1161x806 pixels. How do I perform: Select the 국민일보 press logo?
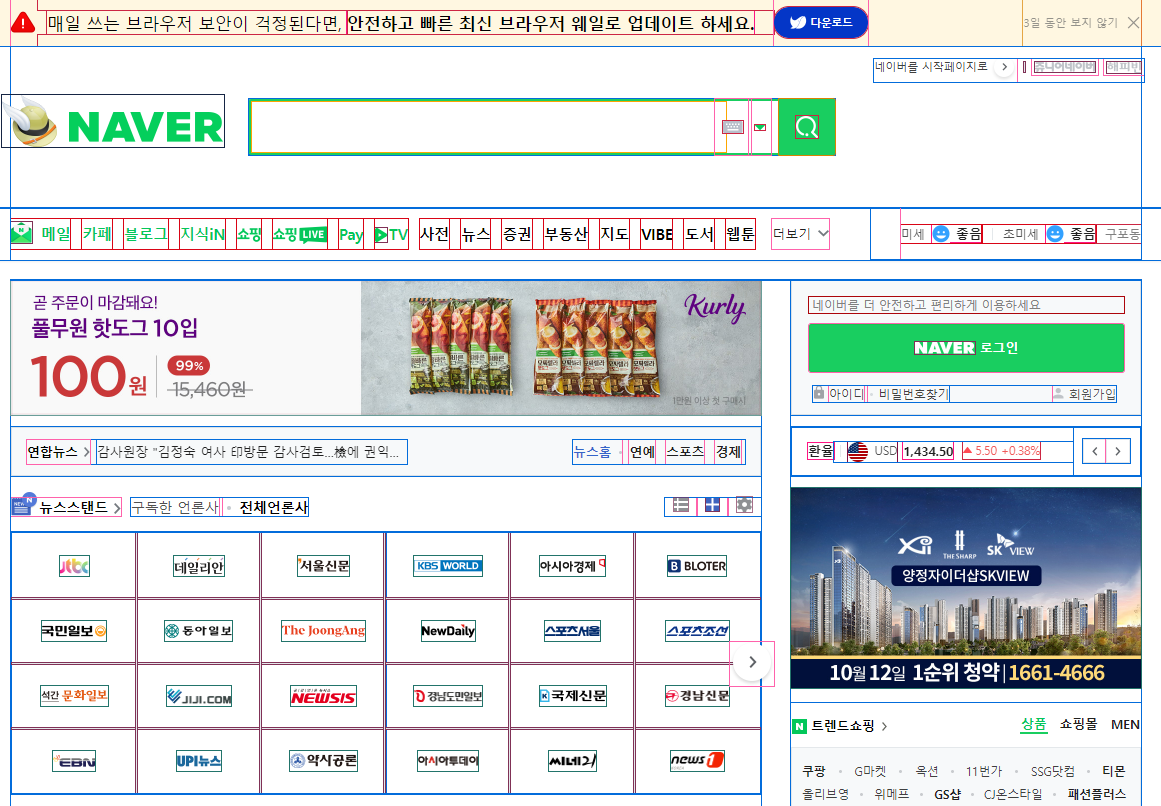(x=74, y=631)
